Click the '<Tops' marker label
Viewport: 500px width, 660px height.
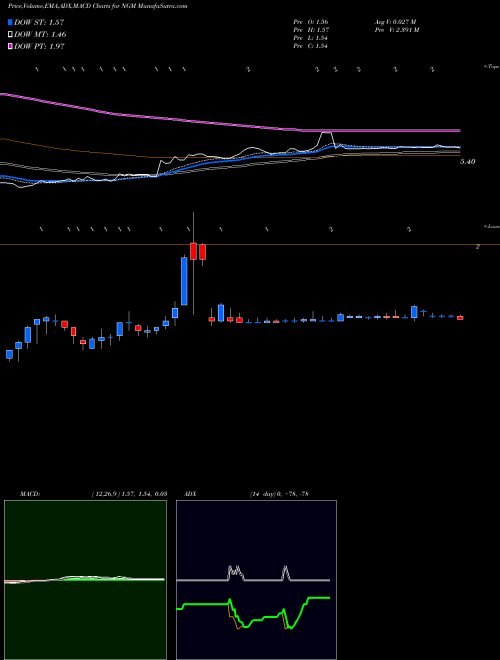(491, 67)
